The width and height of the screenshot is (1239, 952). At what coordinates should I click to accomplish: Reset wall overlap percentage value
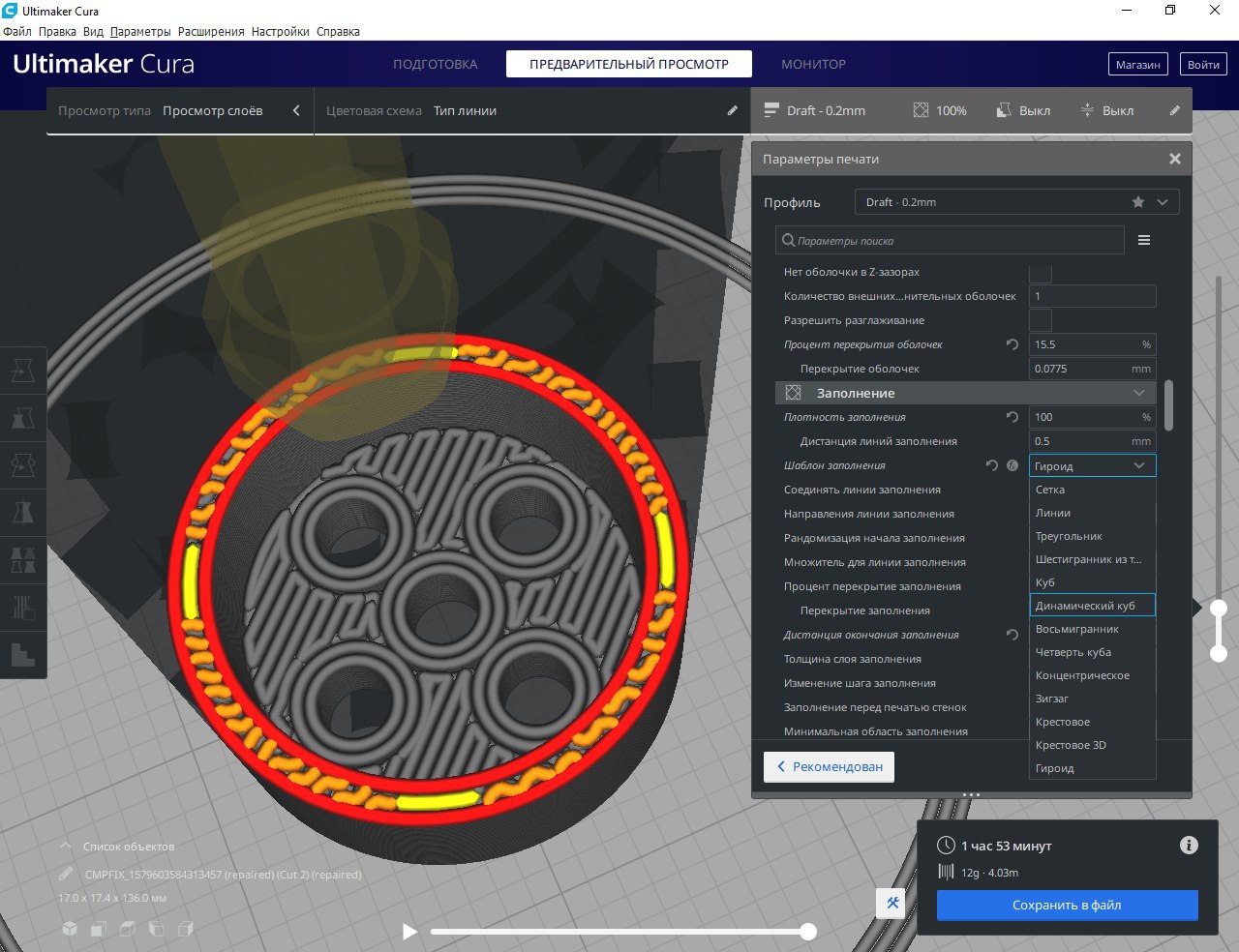pyautogui.click(x=1012, y=344)
